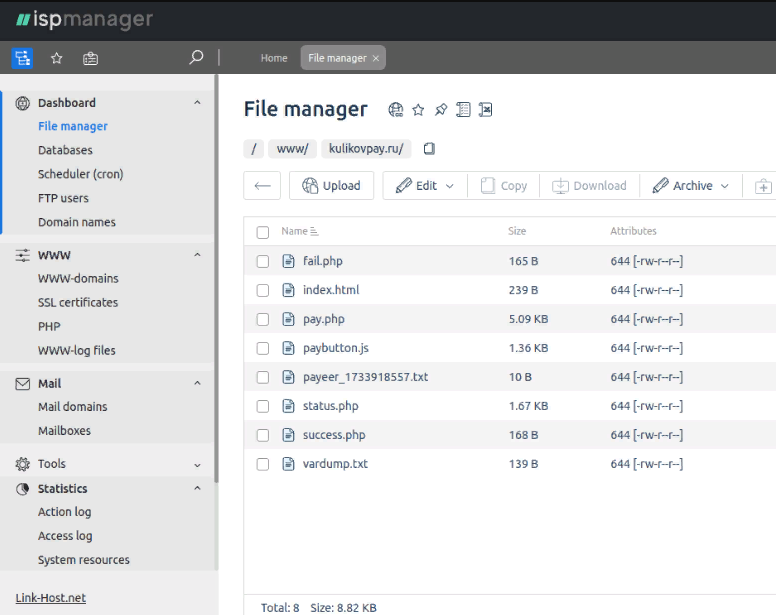
Task: Click the Tools gear icon
Action: pyautogui.click(x=22, y=464)
